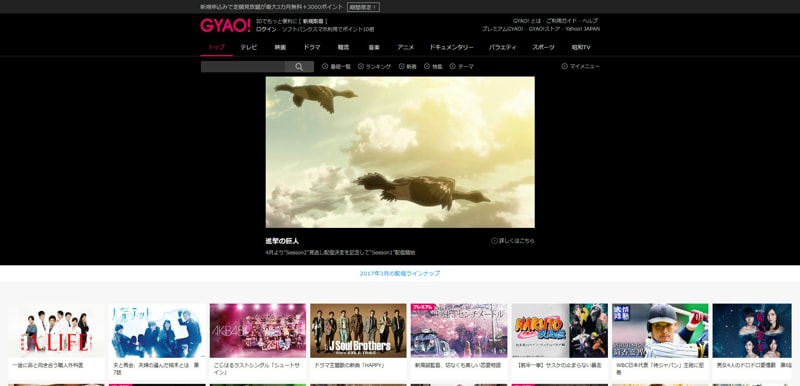Select the テレビ tab
Viewport: 800px width, 386px height.
coord(249,47)
